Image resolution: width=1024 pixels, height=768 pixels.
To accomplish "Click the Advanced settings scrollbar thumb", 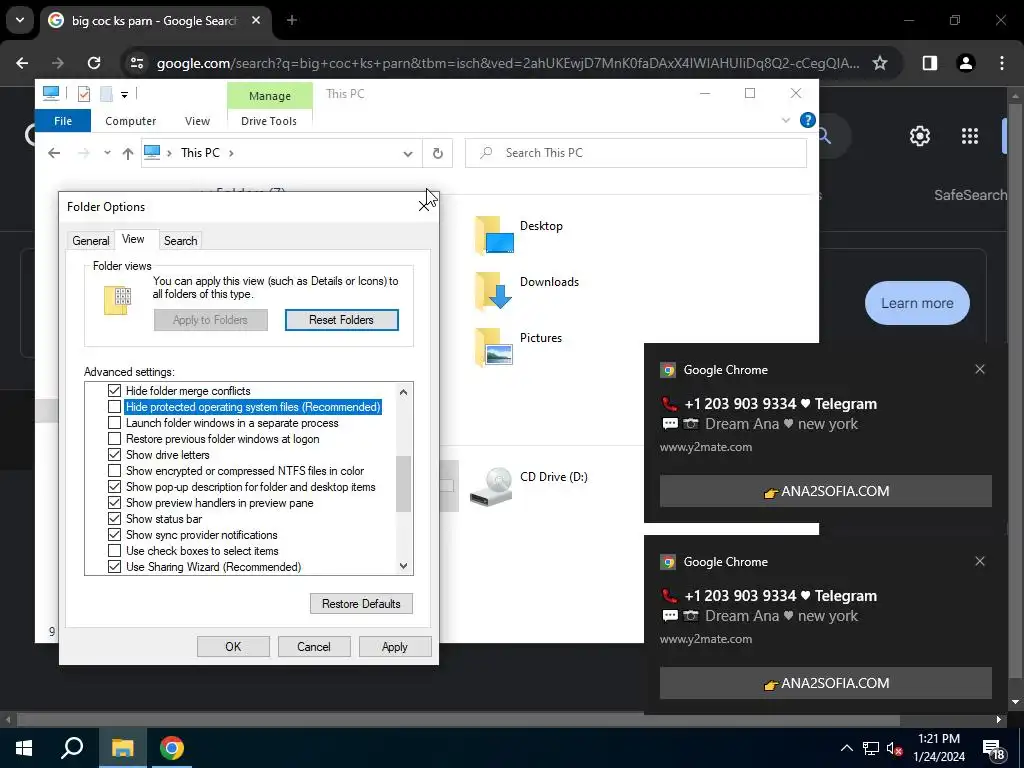I will [x=404, y=483].
